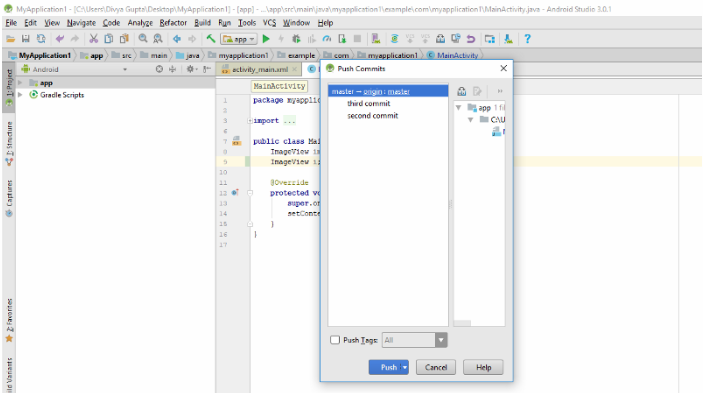Viewport: 703px width, 393px height.
Task: Open the Structure side tool window
Action: [x=9, y=143]
